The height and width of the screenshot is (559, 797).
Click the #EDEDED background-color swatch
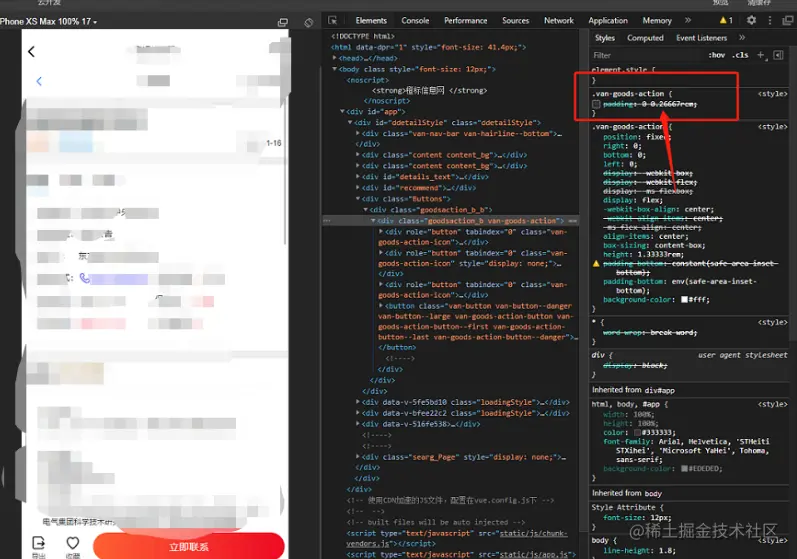click(684, 469)
